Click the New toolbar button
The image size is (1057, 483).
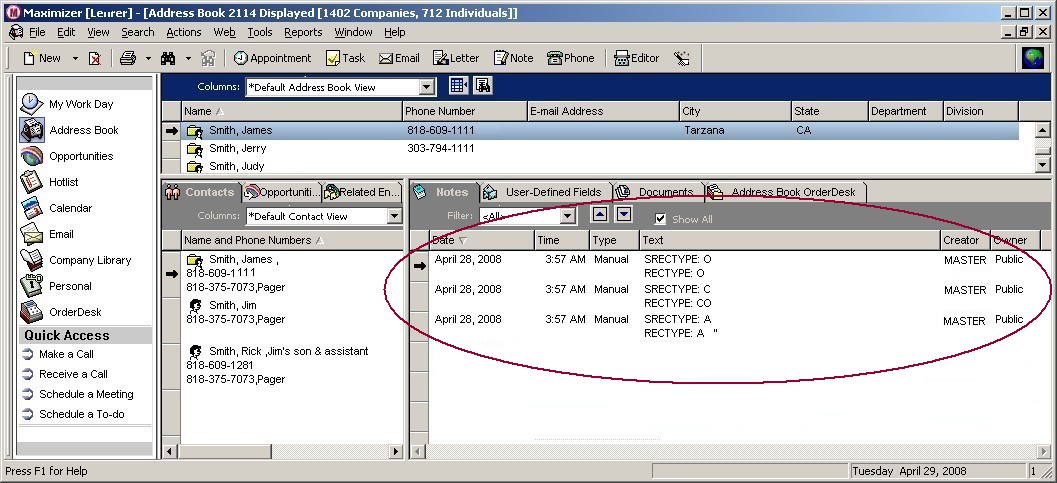[42, 58]
